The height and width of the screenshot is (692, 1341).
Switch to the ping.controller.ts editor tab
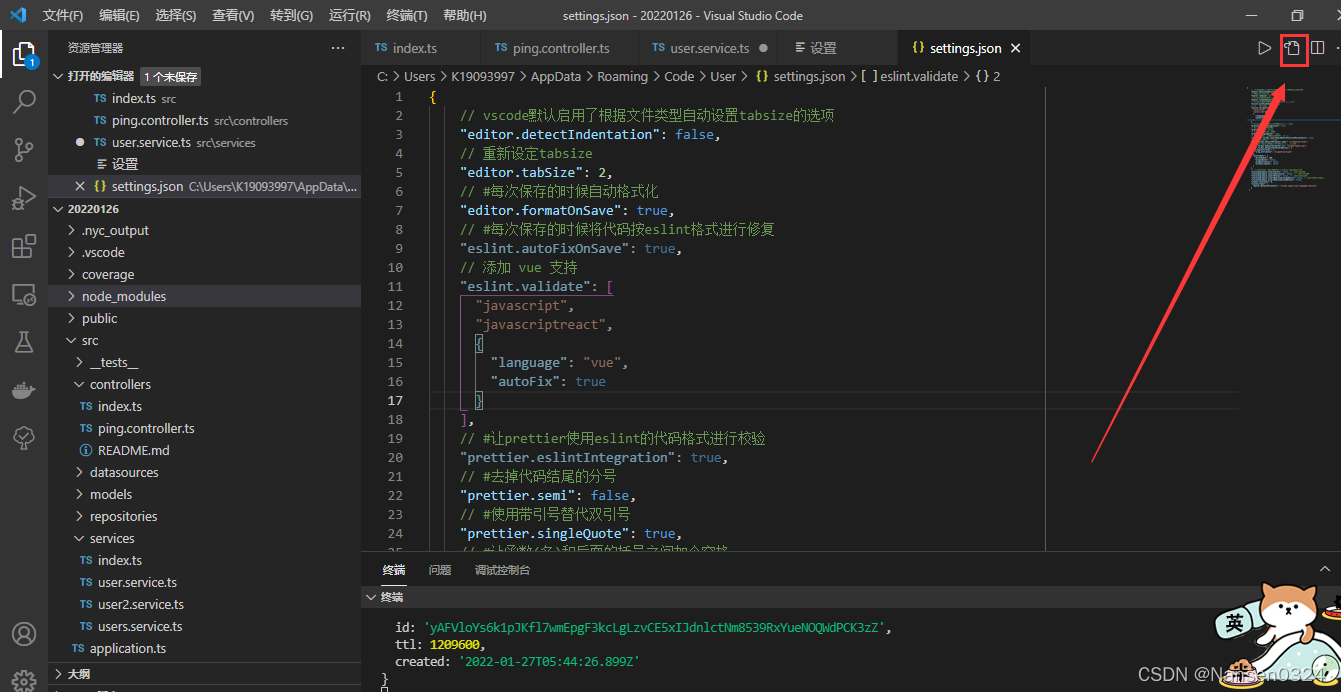tap(560, 48)
